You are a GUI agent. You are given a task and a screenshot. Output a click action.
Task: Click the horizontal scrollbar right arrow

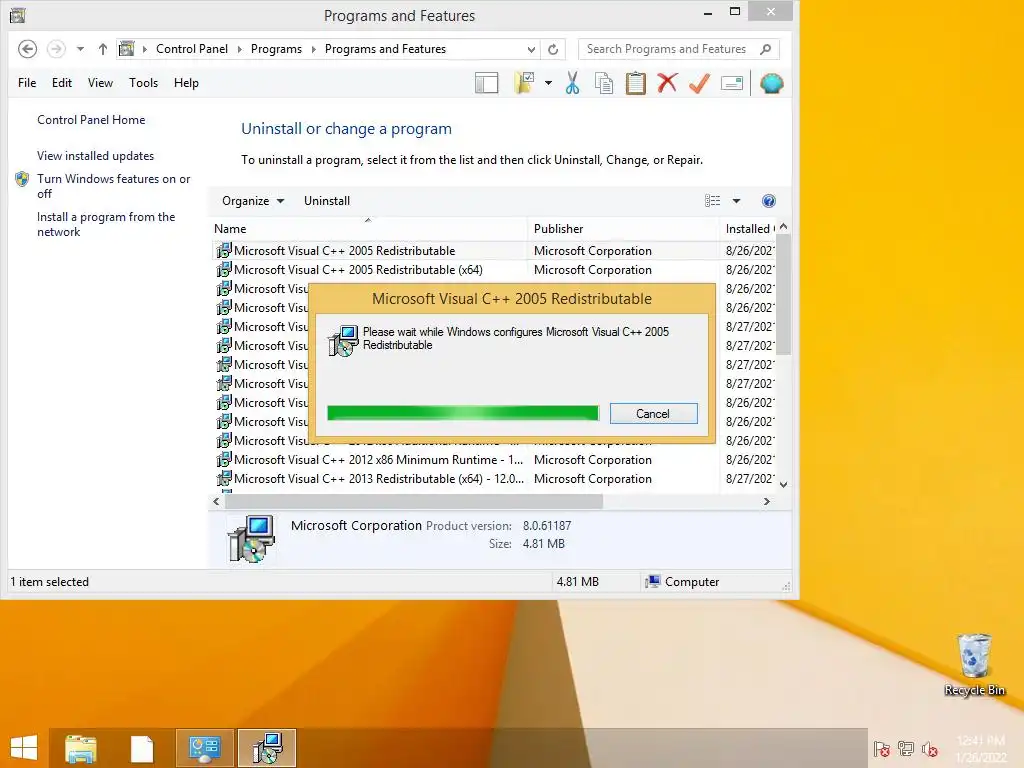point(767,502)
